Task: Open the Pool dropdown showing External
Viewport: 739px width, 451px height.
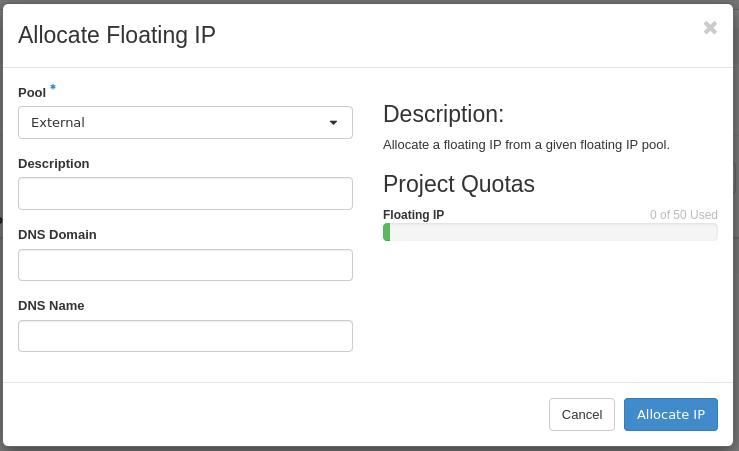Action: tap(185, 123)
